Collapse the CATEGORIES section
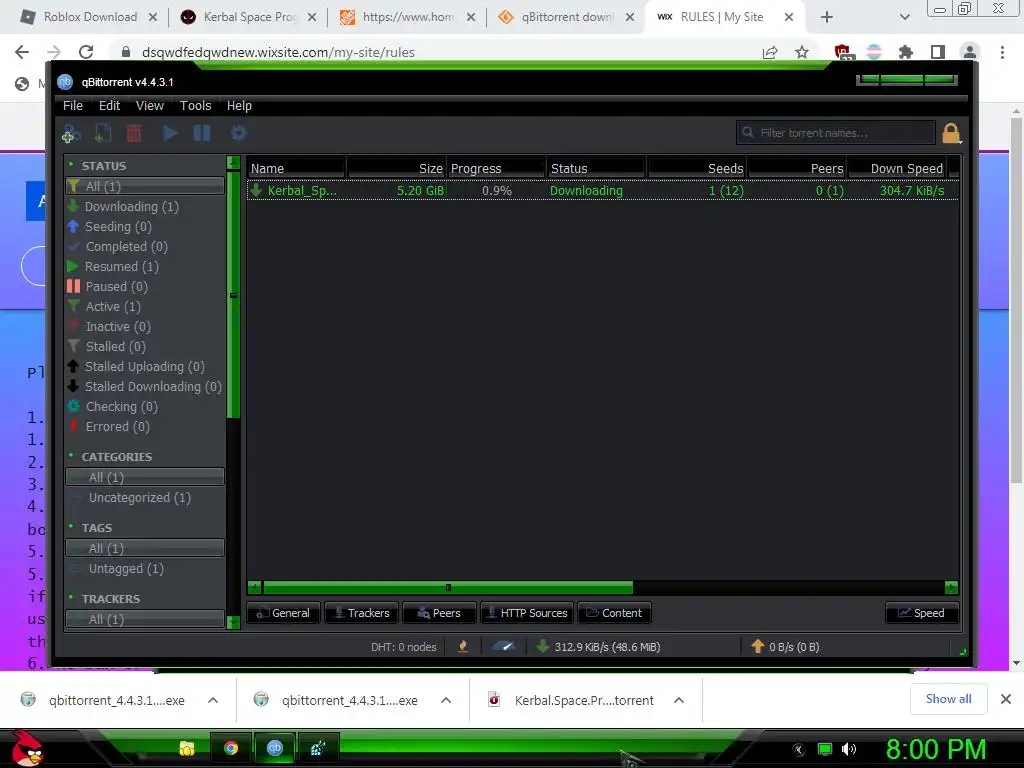 71,456
